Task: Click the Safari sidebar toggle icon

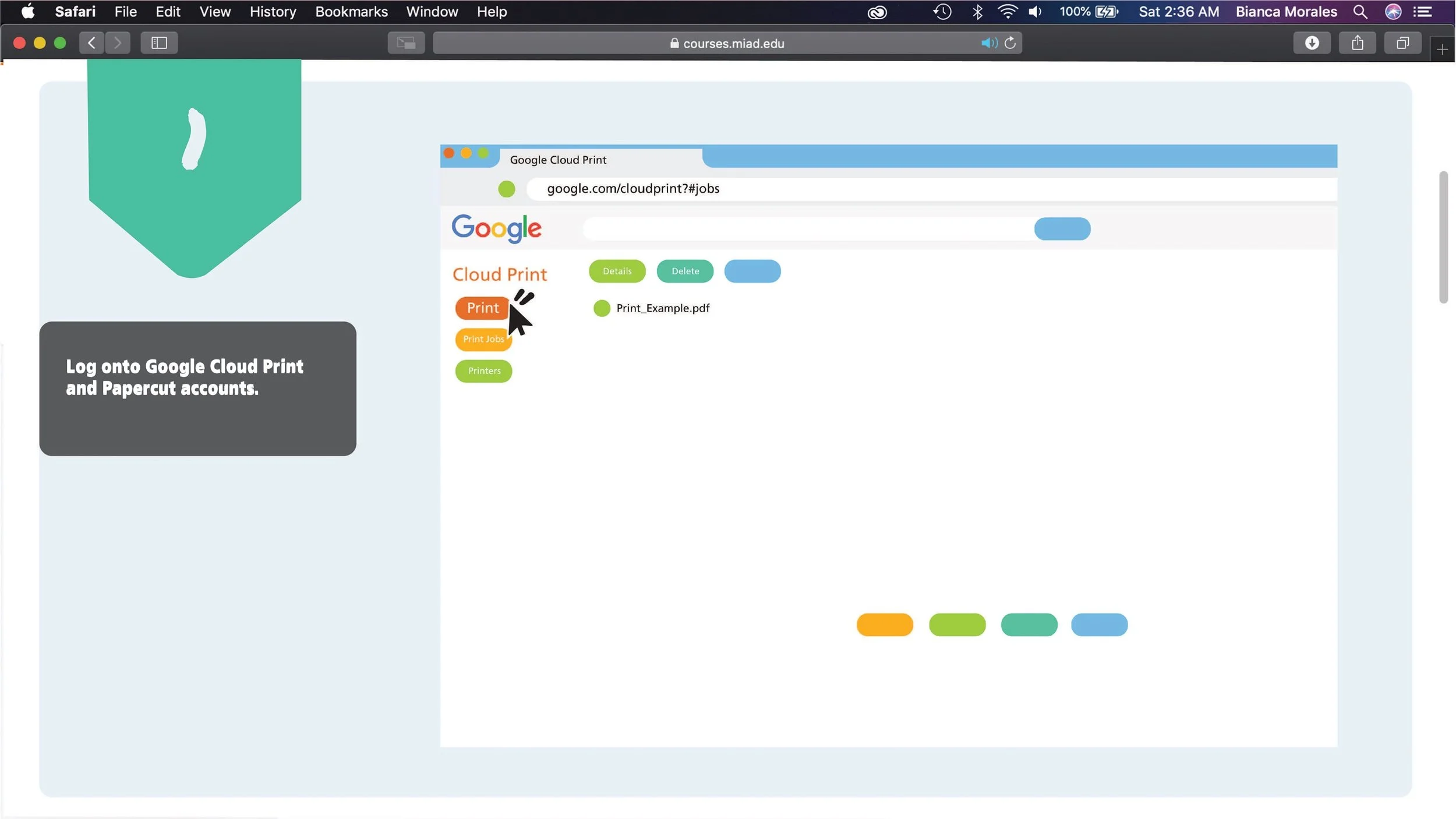Action: (x=159, y=43)
